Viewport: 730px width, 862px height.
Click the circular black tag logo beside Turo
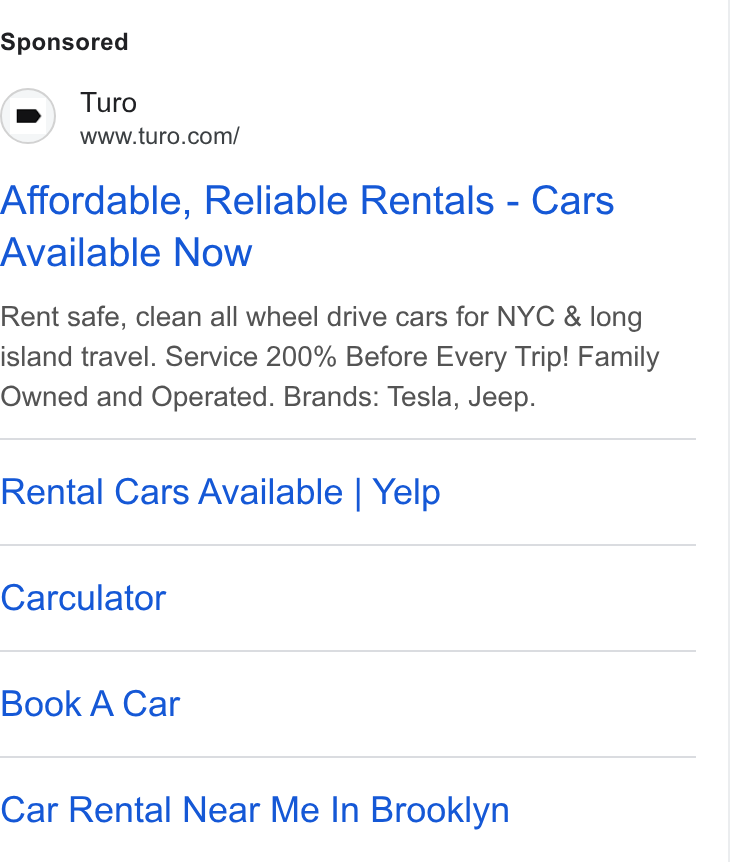tap(27, 116)
